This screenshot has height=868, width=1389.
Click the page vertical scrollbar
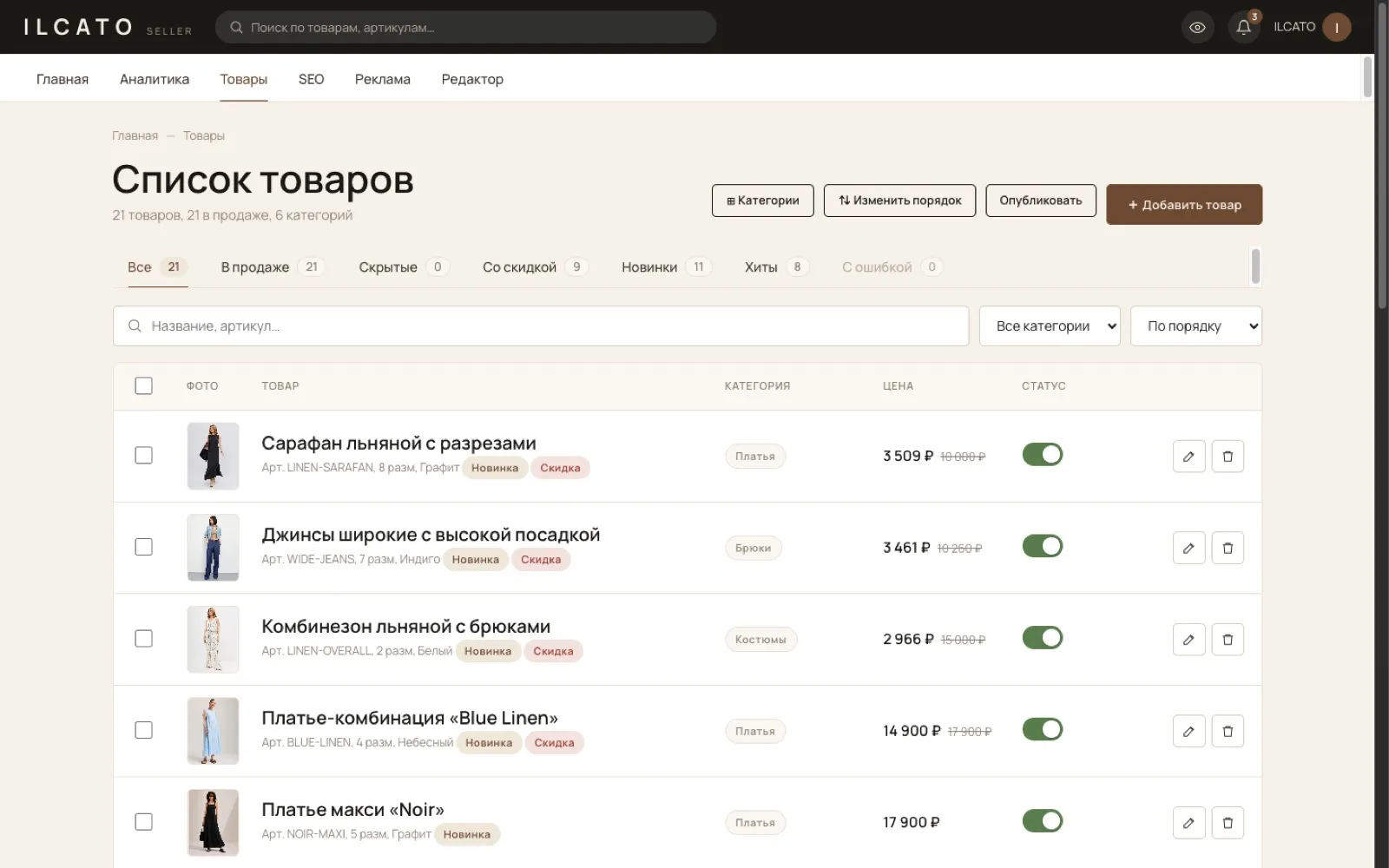1382,156
